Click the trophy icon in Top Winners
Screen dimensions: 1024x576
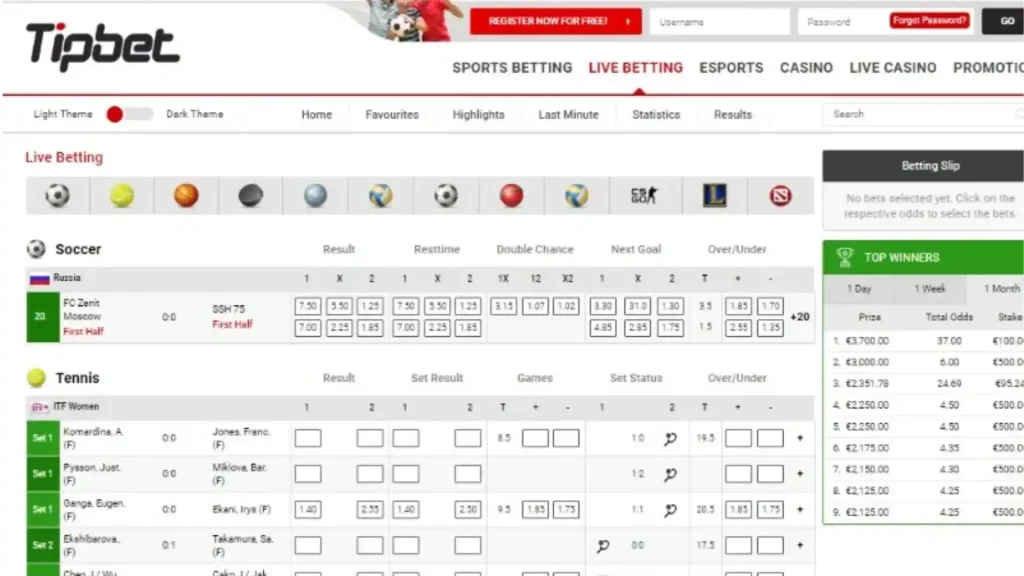844,257
